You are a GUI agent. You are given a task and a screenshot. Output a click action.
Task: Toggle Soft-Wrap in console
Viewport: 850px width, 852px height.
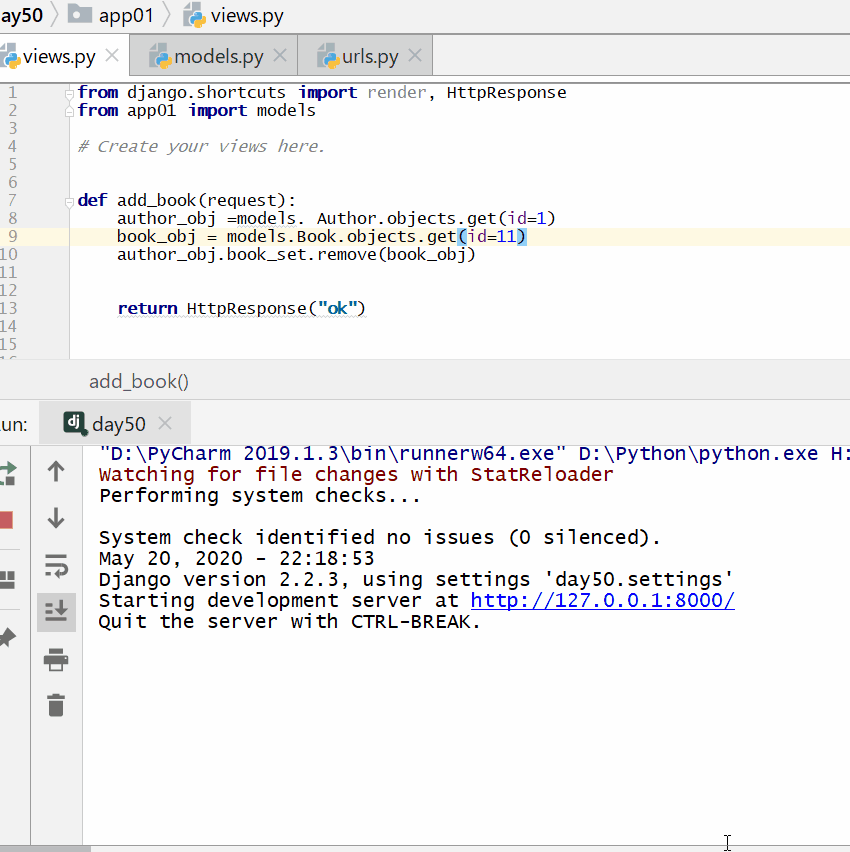[56, 566]
